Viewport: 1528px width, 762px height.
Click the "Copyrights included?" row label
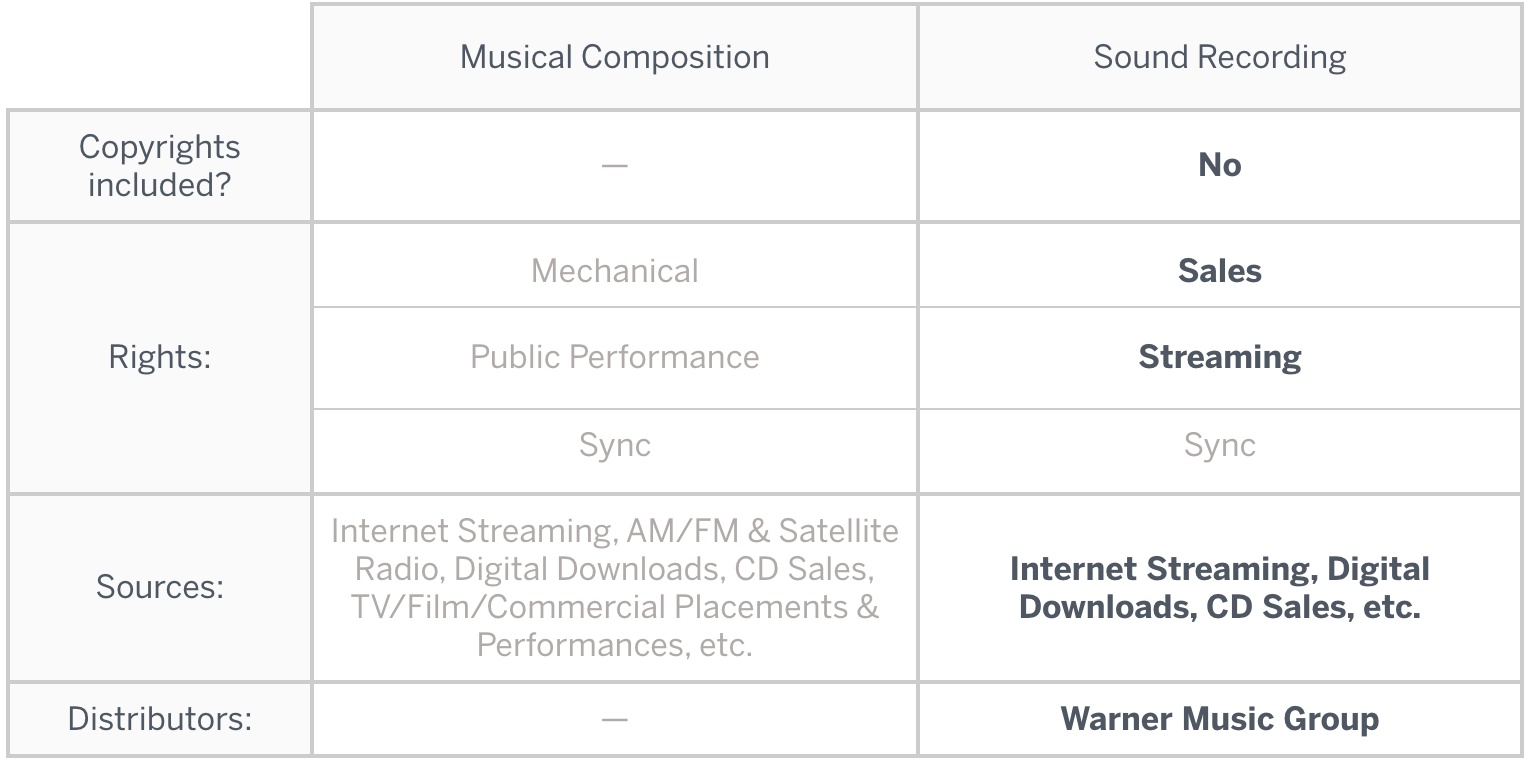pyautogui.click(x=160, y=166)
